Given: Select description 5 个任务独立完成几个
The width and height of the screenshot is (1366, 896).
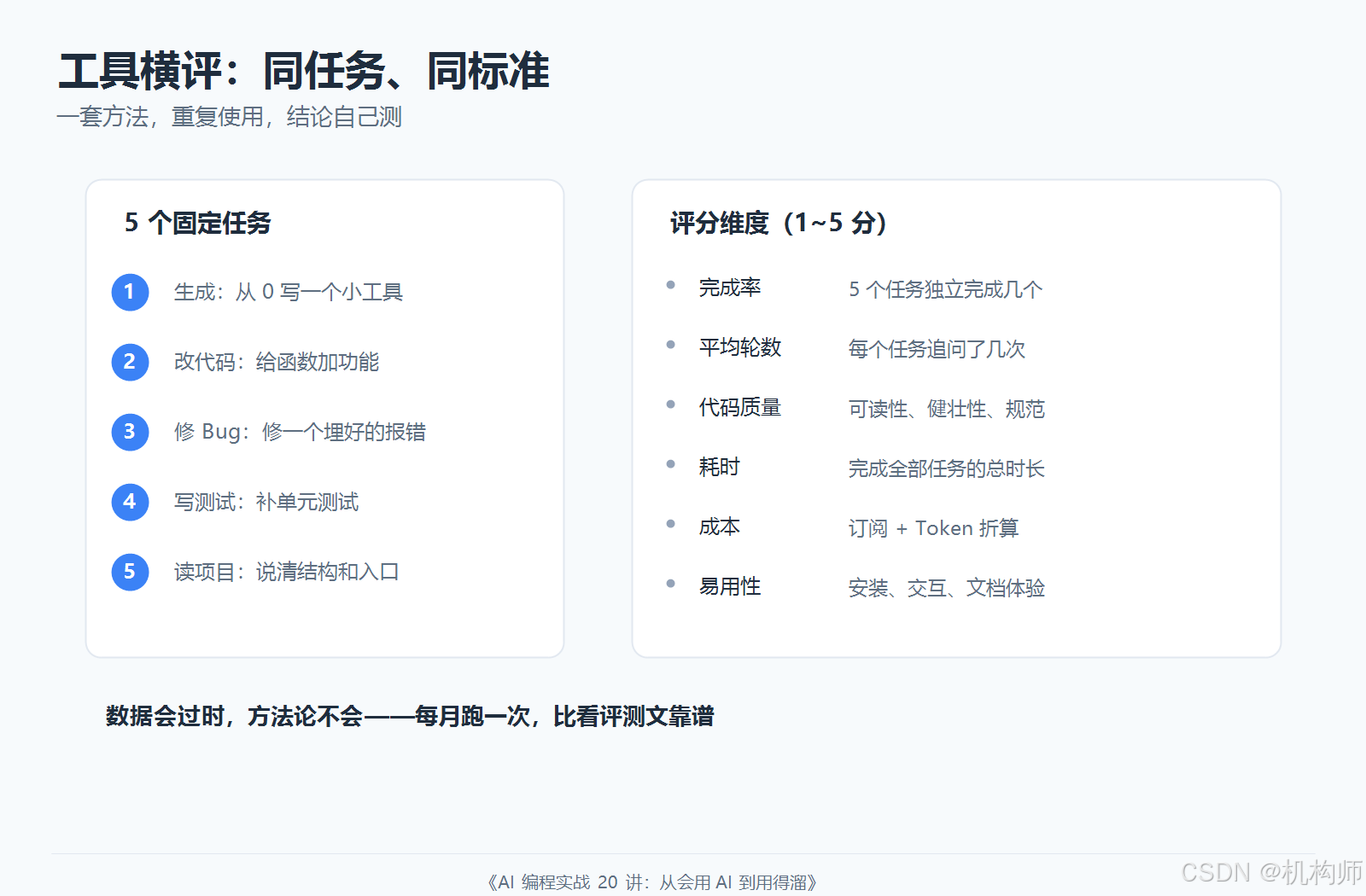Looking at the screenshot, I should point(945,290).
